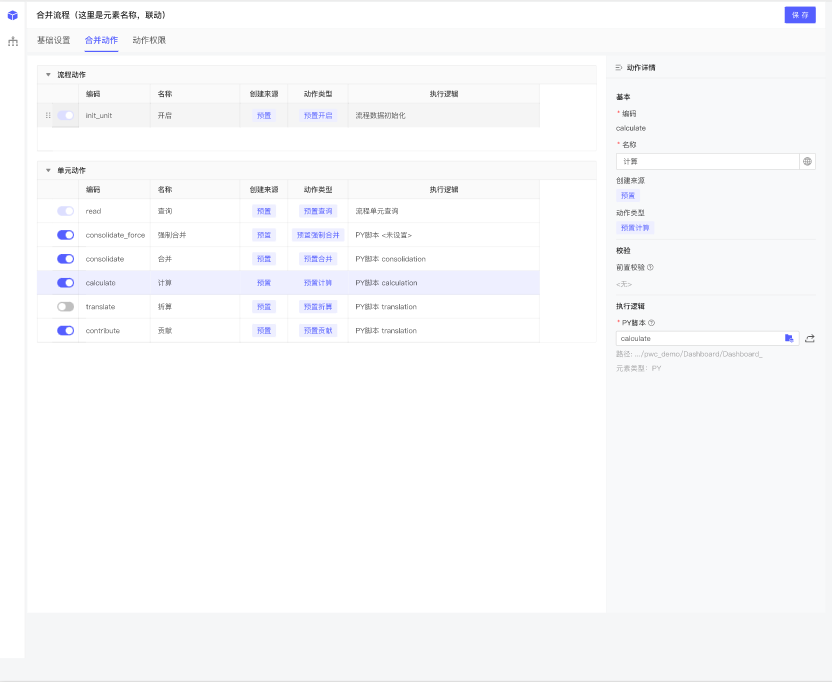The width and height of the screenshot is (832, 682).
Task: Disable the consolidate_force action toggle
Action: tap(66, 235)
